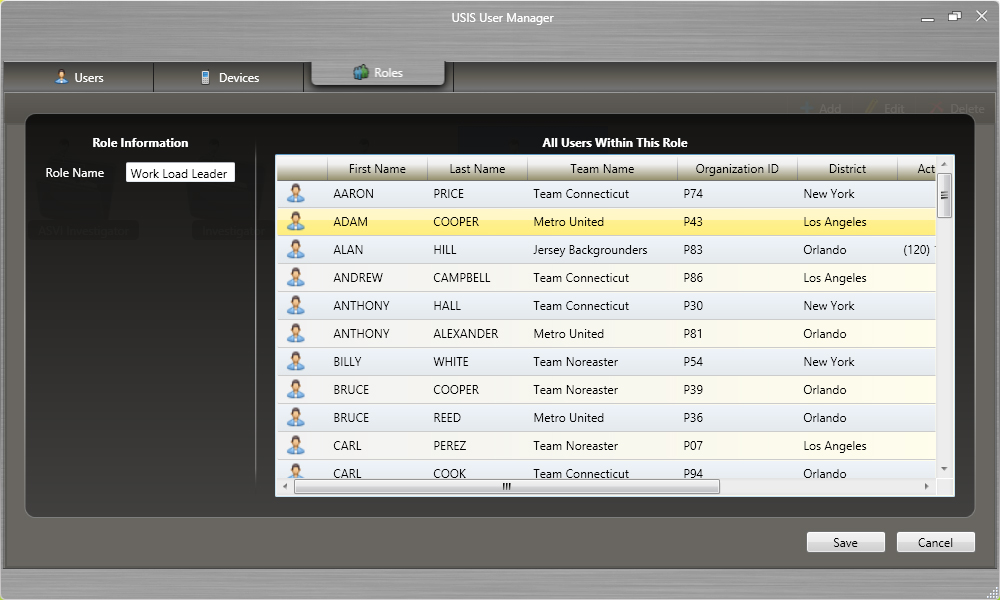Screen dimensions: 1000x600
Task: Click the user icon beside Adam Cooper
Action: click(x=296, y=222)
